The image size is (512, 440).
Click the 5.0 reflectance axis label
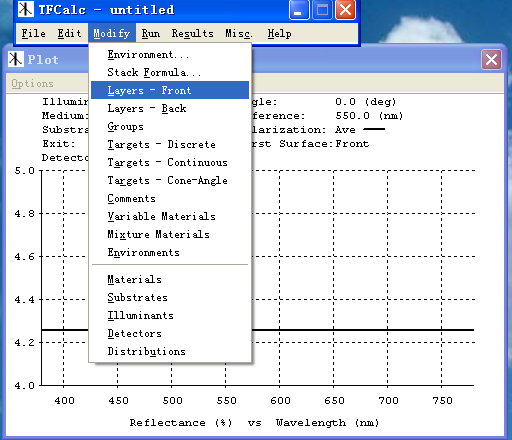point(24,171)
